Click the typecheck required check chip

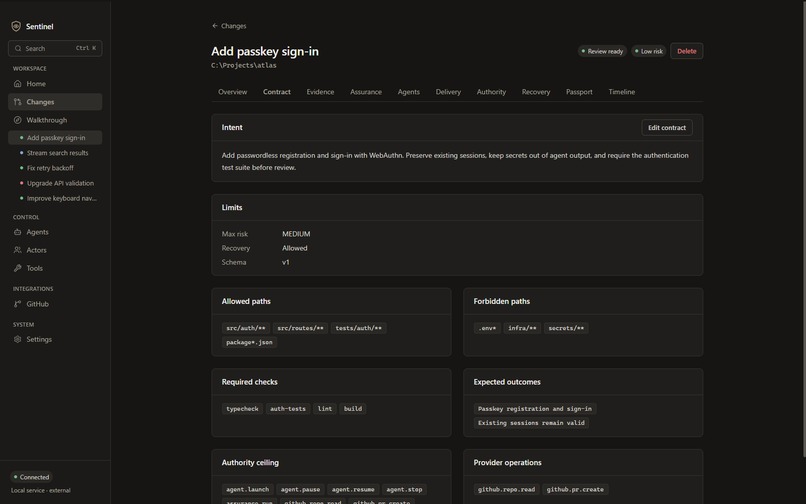242,409
